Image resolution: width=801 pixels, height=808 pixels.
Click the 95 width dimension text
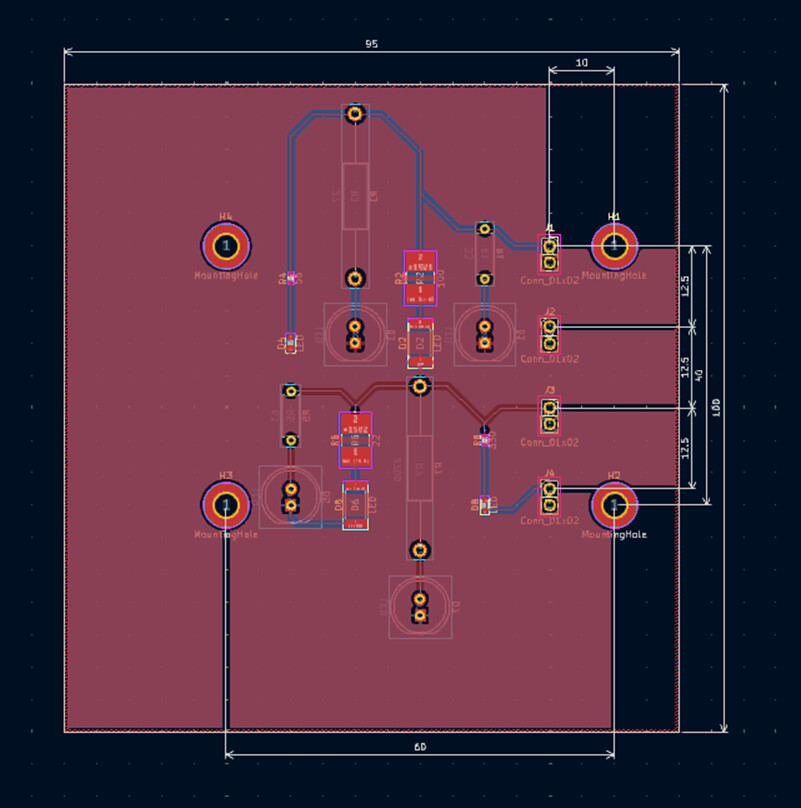[x=371, y=44]
